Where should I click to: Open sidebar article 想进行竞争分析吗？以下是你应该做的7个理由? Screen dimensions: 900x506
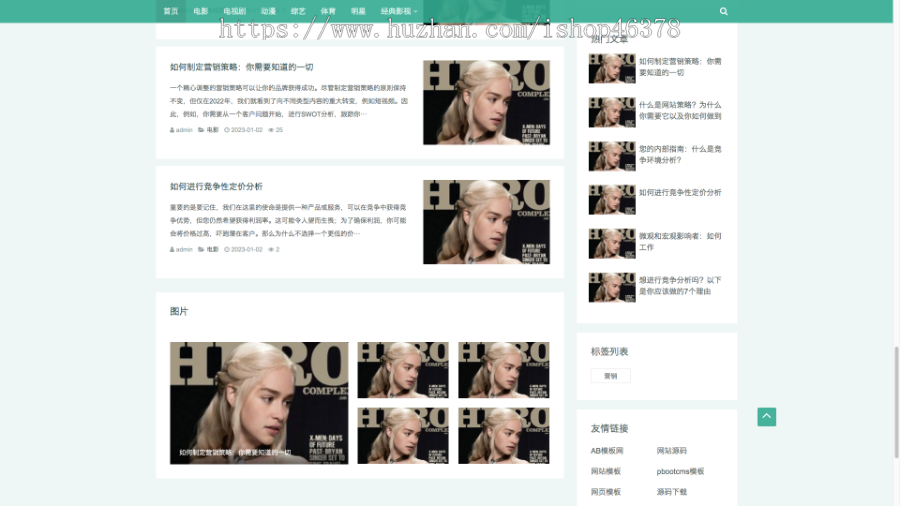click(x=680, y=286)
